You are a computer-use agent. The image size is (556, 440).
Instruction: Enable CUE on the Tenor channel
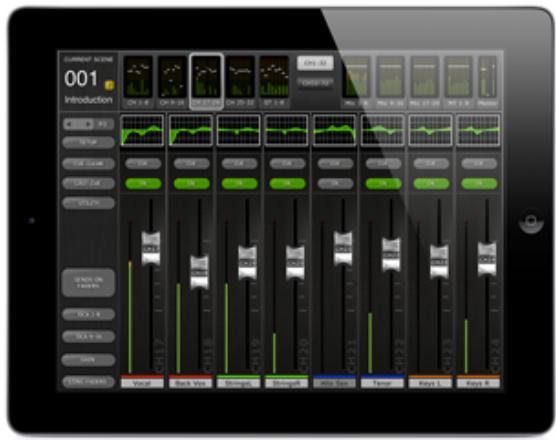383,163
